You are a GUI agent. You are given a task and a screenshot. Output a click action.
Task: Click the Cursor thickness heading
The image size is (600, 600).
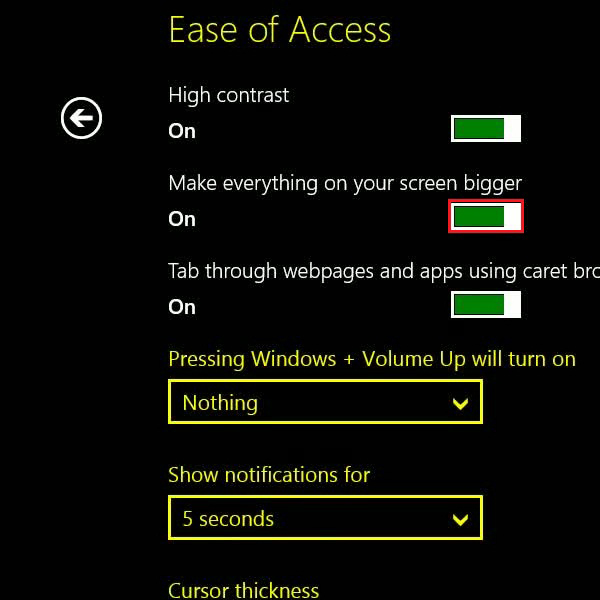(243, 590)
